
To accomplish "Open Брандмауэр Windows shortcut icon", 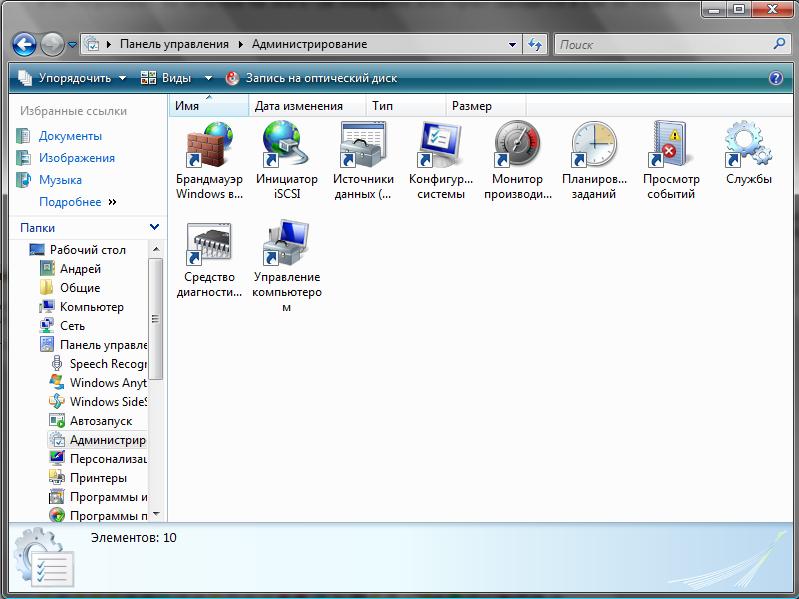I will click(209, 146).
